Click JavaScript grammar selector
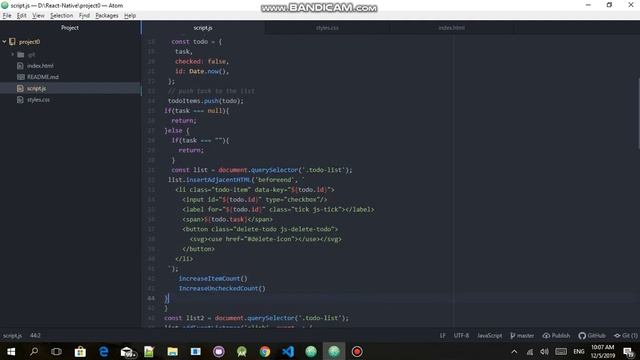This screenshot has height=360, width=640. tap(489, 336)
